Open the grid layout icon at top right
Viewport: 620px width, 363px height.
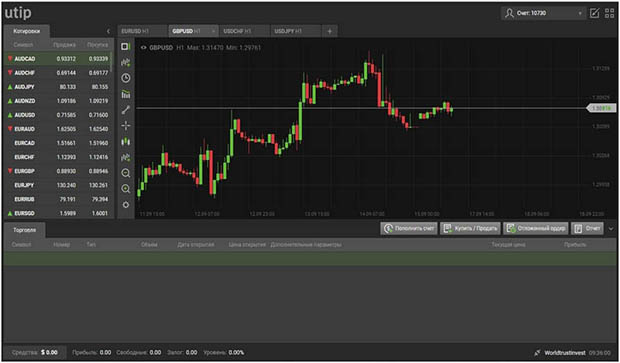[x=609, y=13]
